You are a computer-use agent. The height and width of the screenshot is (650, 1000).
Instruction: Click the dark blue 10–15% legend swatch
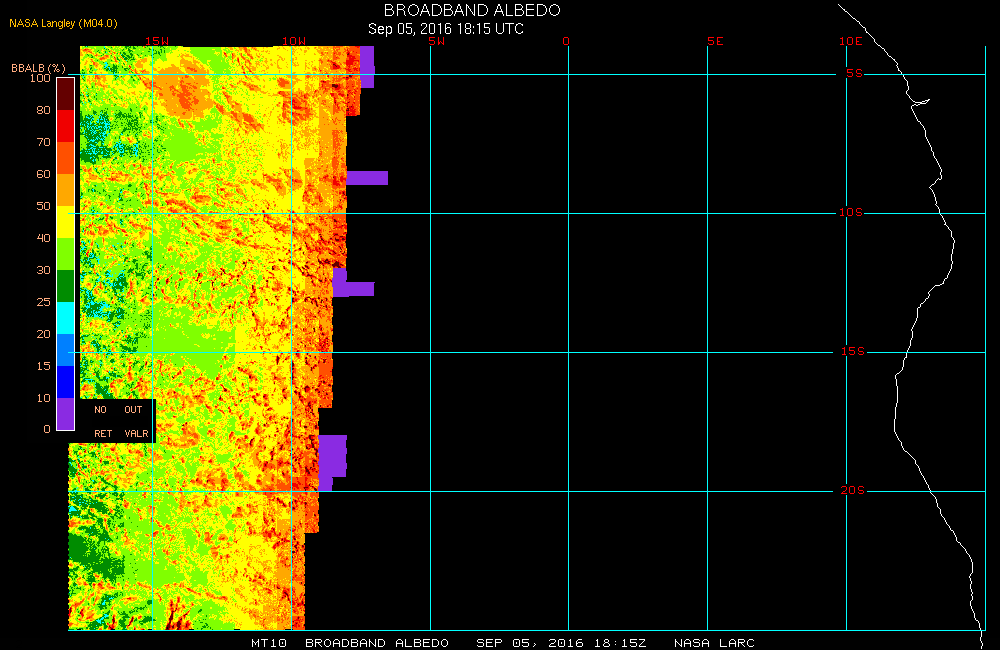(x=65, y=381)
